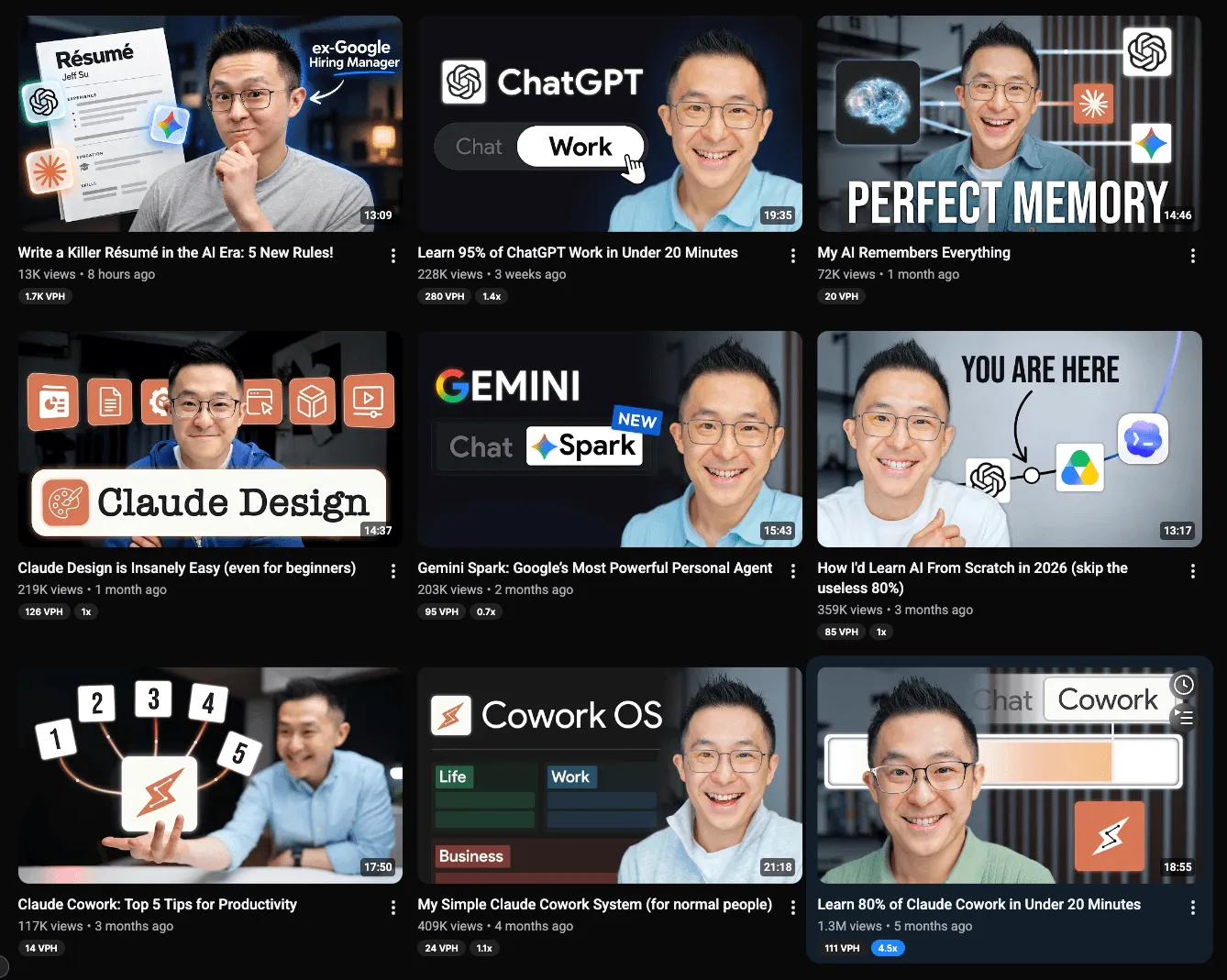Image resolution: width=1227 pixels, height=980 pixels.
Task: Open title 'My Simple Claude Cowork System'
Action: coord(595,904)
